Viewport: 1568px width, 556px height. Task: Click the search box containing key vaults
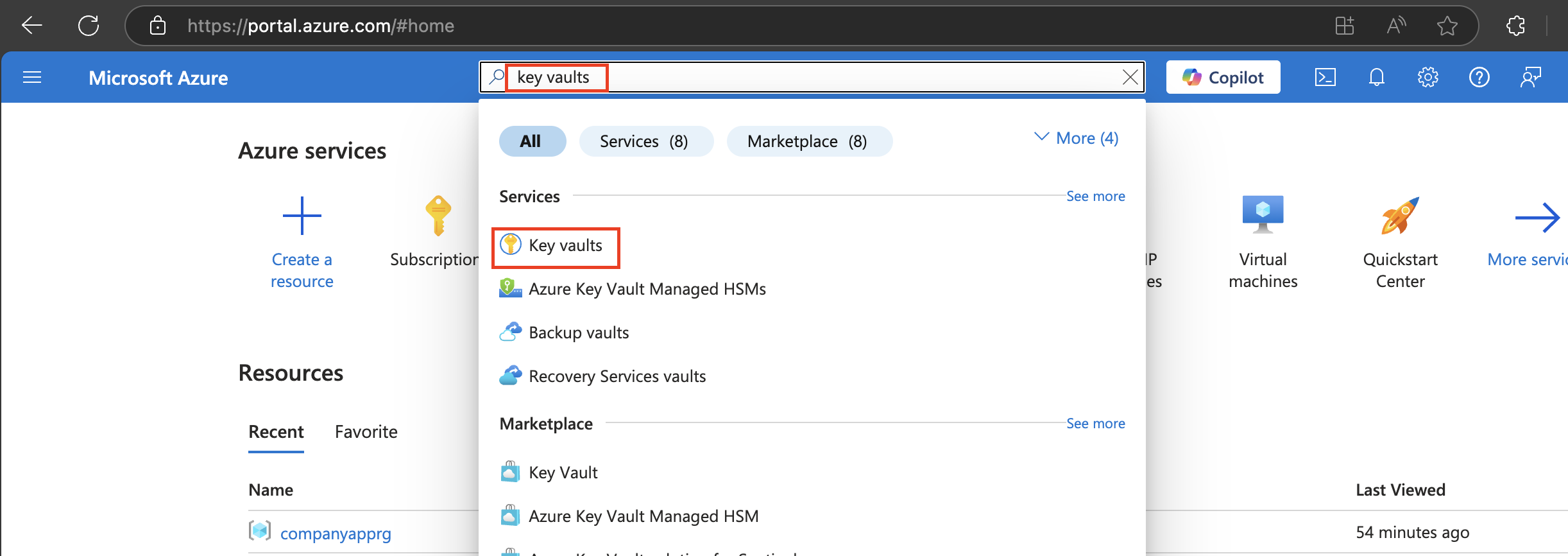tap(812, 78)
